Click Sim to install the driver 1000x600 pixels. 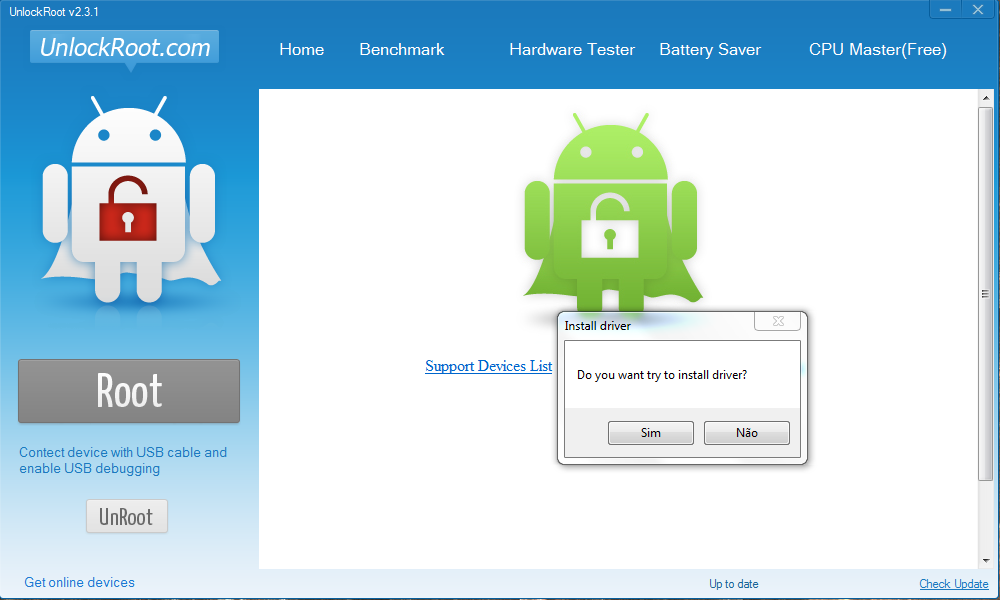[651, 433]
